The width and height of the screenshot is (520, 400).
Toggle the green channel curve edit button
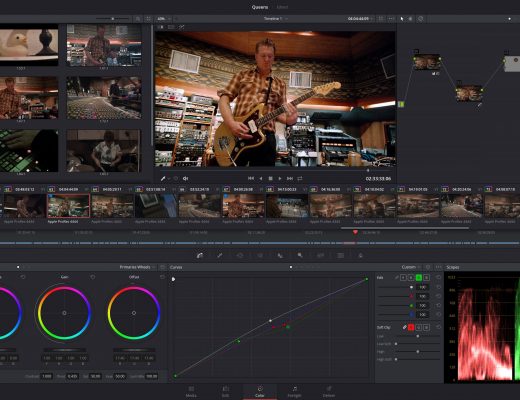tap(419, 277)
